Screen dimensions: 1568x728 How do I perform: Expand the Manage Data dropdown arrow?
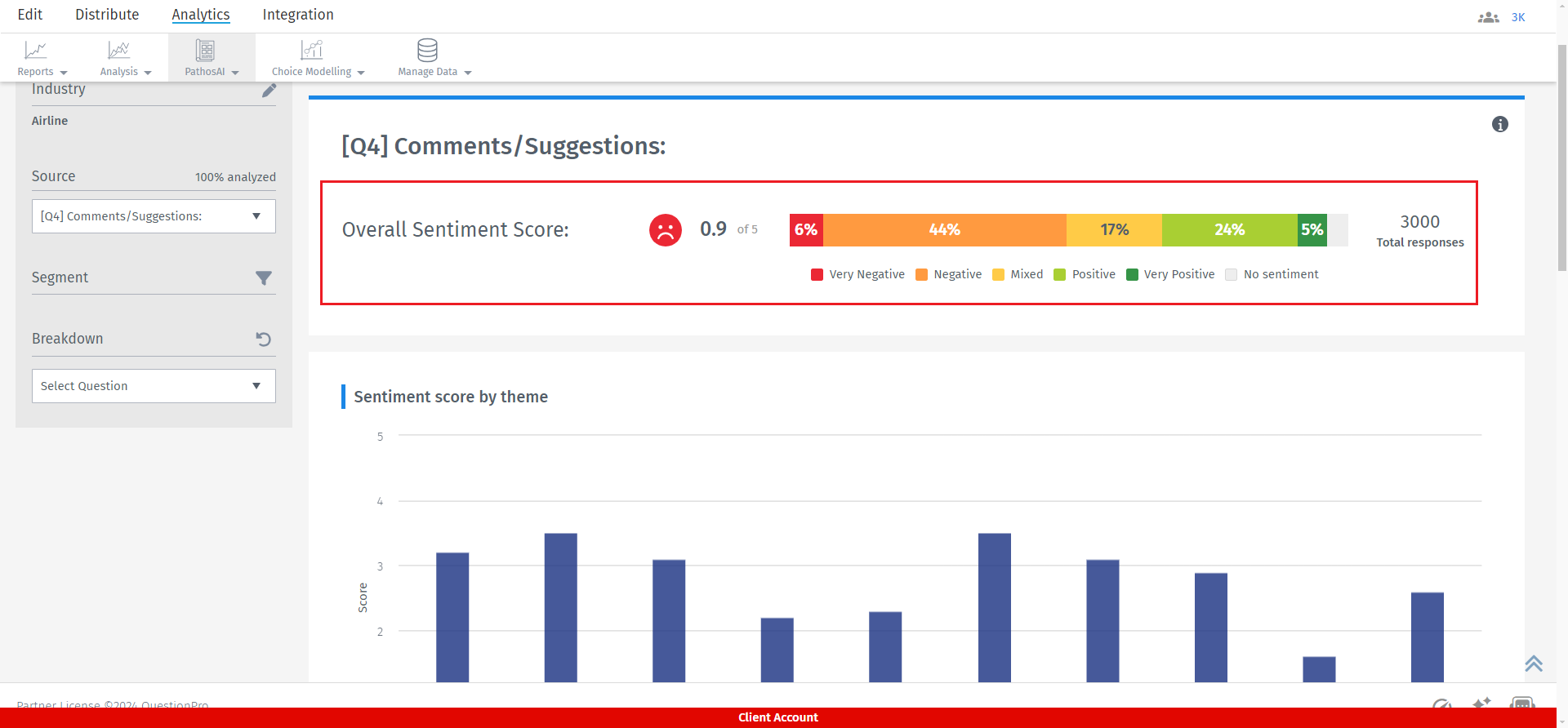pyautogui.click(x=468, y=73)
